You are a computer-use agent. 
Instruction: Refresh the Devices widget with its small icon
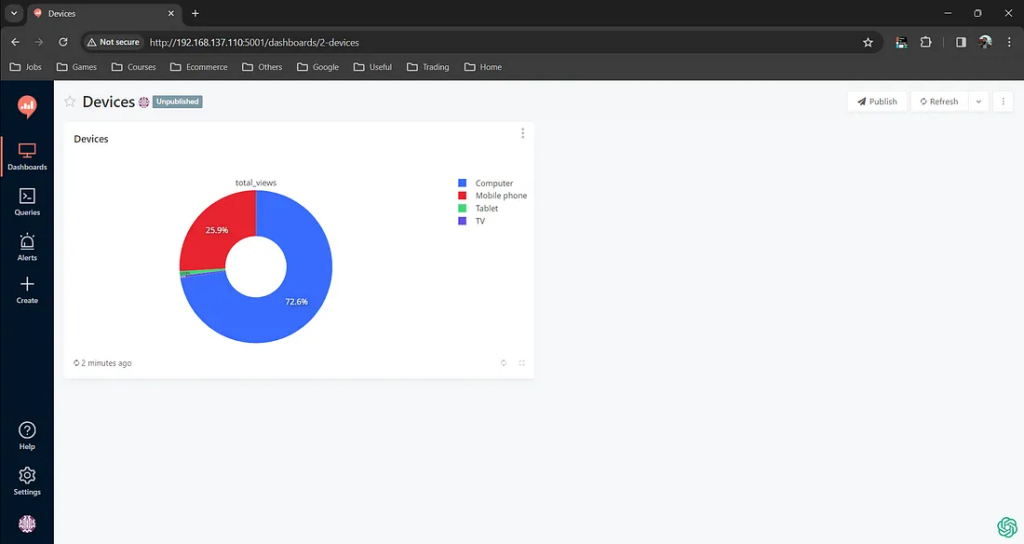tap(503, 363)
